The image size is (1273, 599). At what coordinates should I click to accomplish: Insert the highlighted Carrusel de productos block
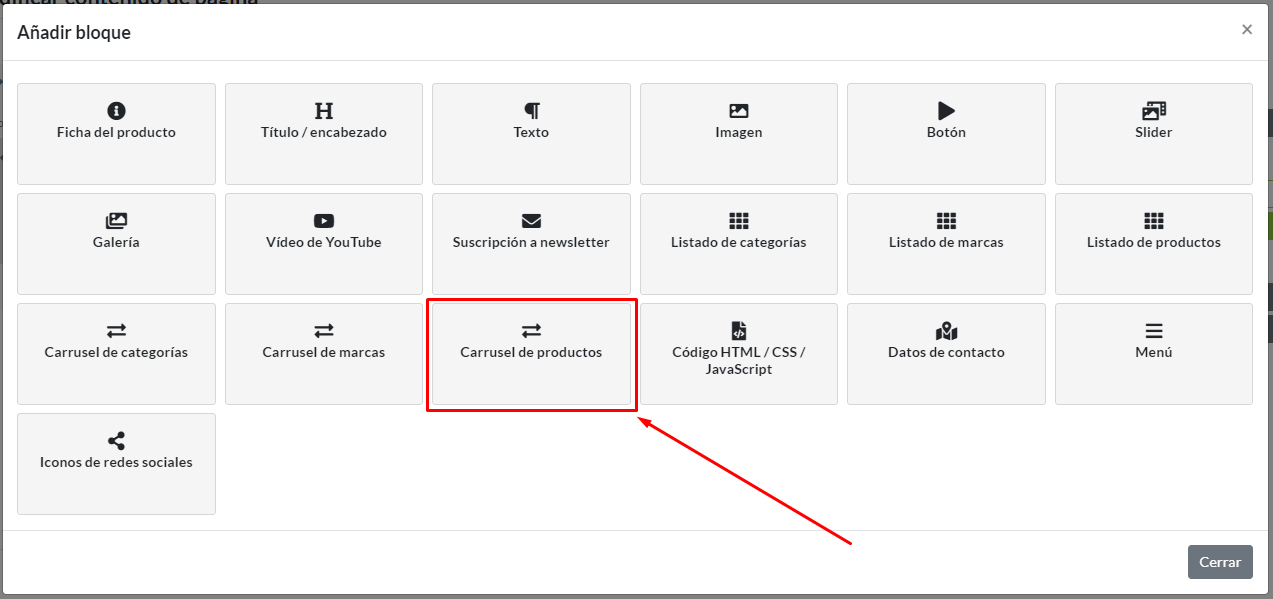(531, 353)
